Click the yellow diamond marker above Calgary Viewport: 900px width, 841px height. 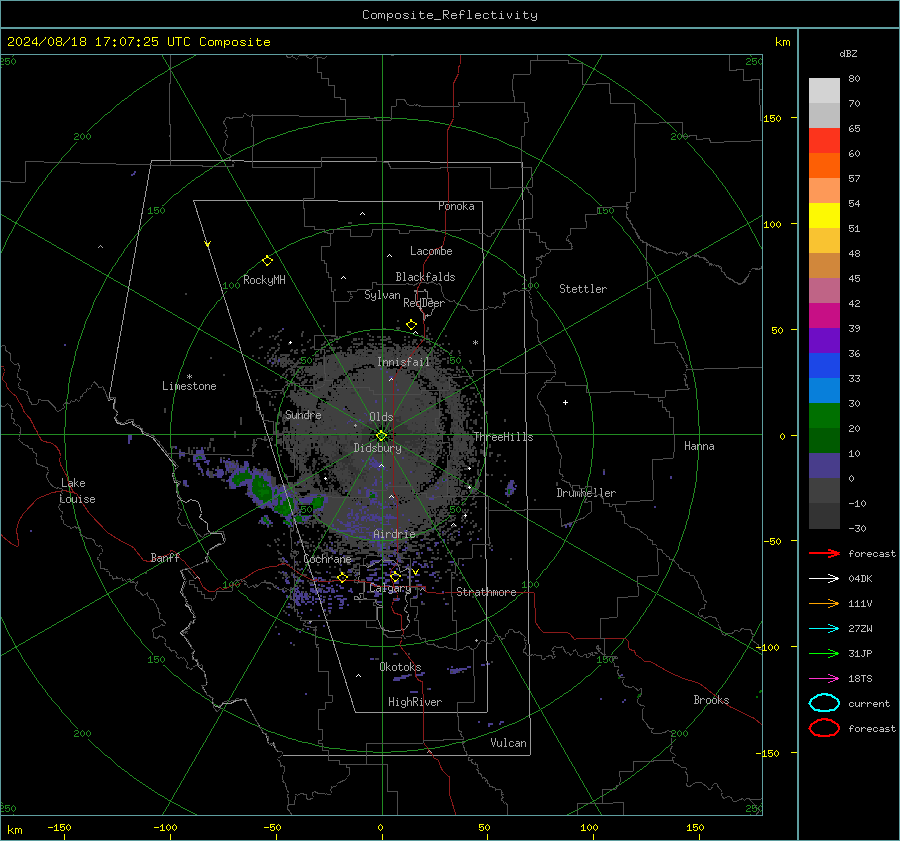395,576
